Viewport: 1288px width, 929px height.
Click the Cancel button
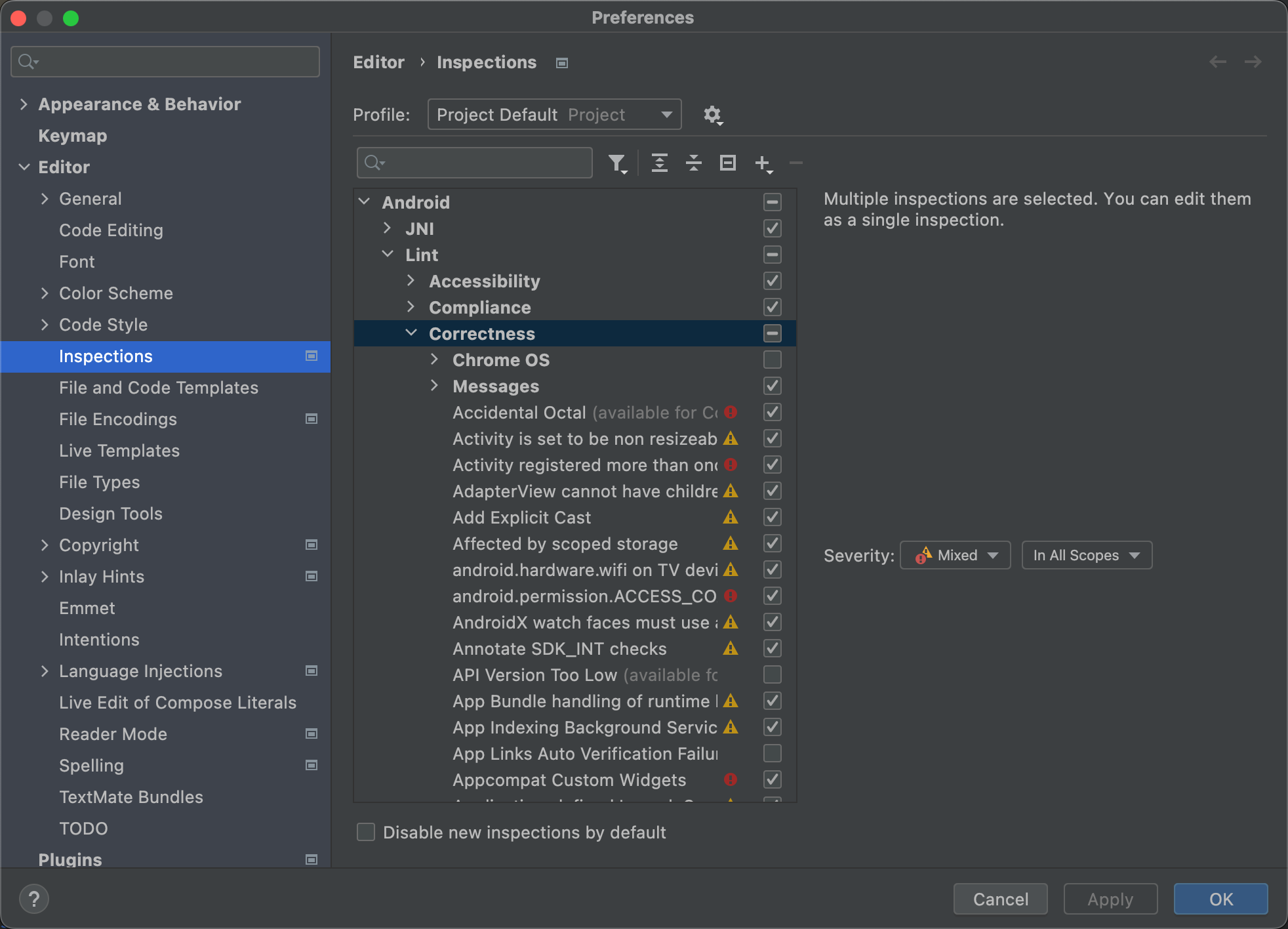tap(1000, 899)
